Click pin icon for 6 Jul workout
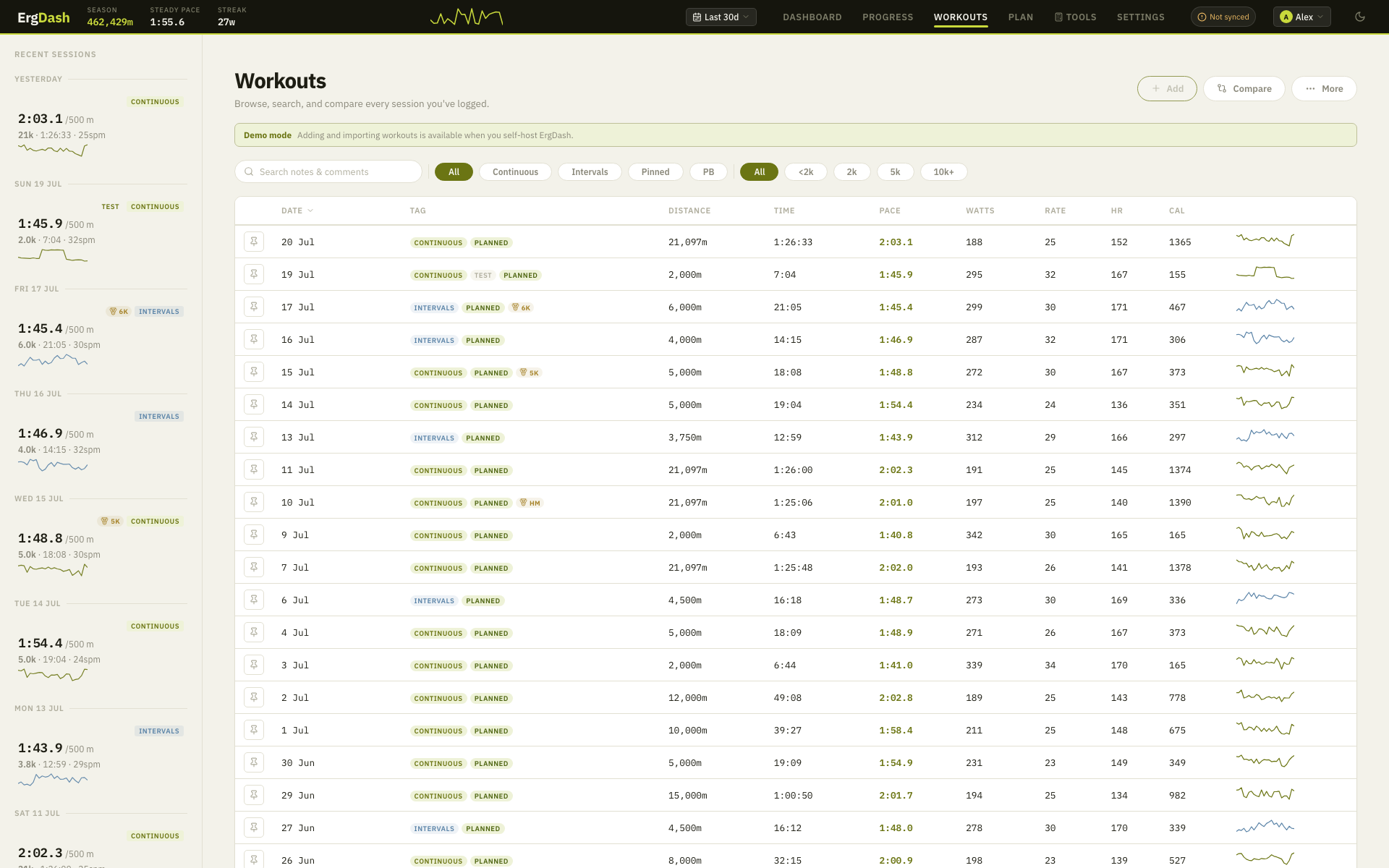1389x868 pixels. pyautogui.click(x=254, y=600)
